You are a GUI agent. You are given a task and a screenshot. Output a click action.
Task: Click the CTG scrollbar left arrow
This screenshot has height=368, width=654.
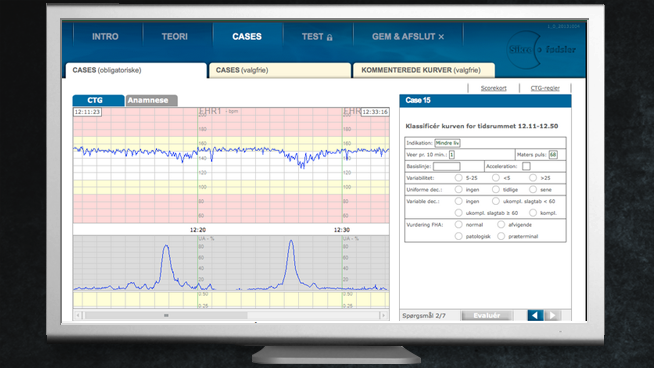(x=78, y=315)
